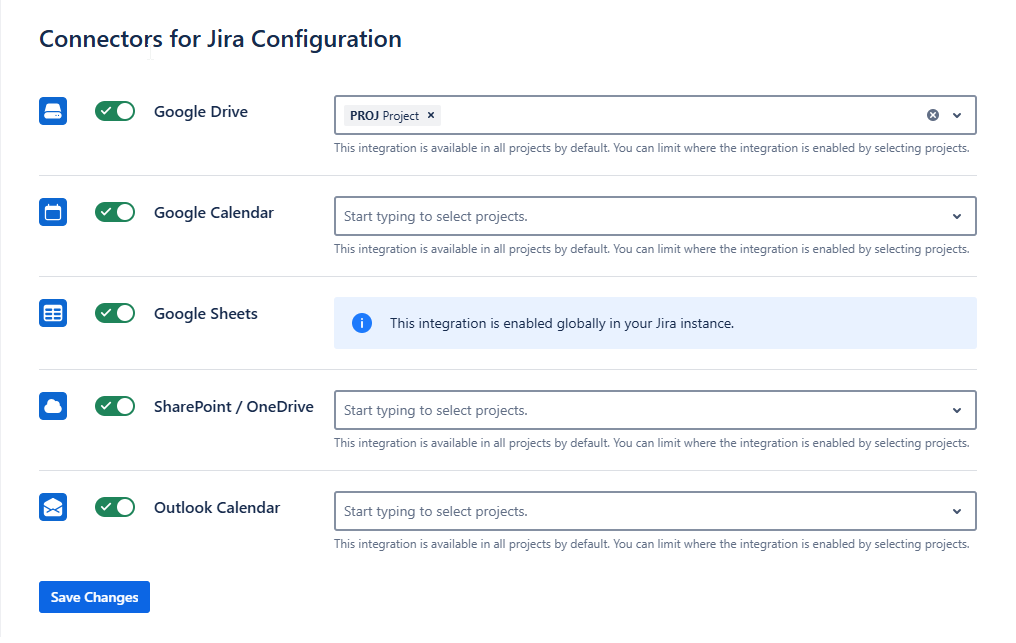
Task: Disable the Google Drive integration toggle
Action: coord(115,111)
